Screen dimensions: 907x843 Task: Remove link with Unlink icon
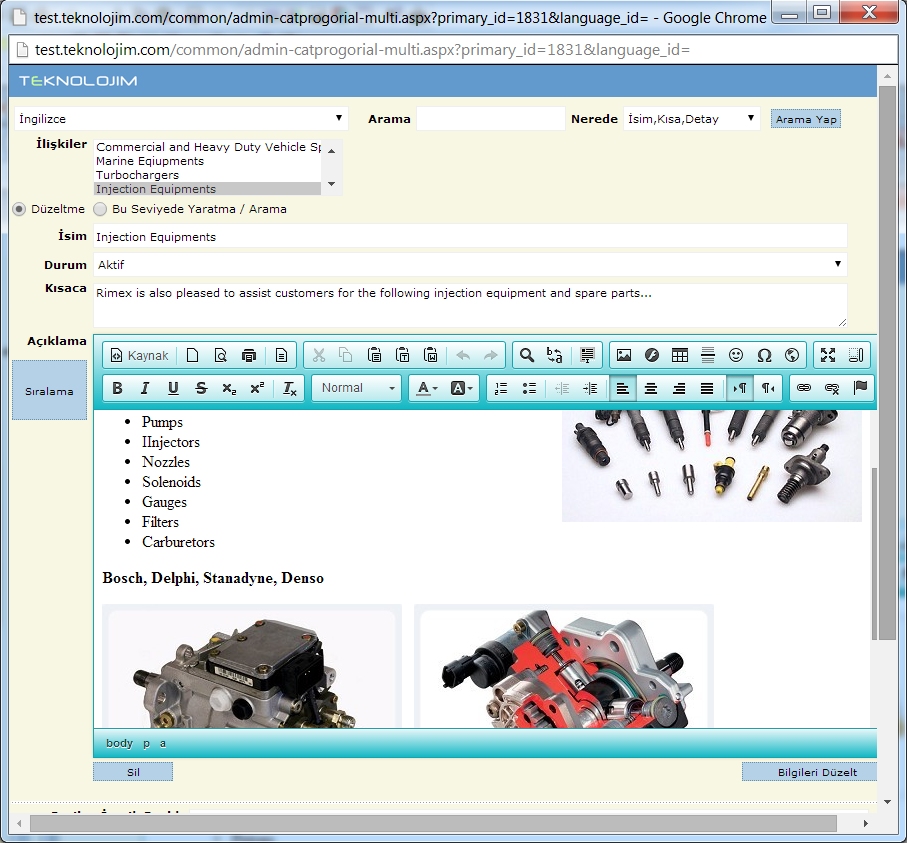pos(832,388)
